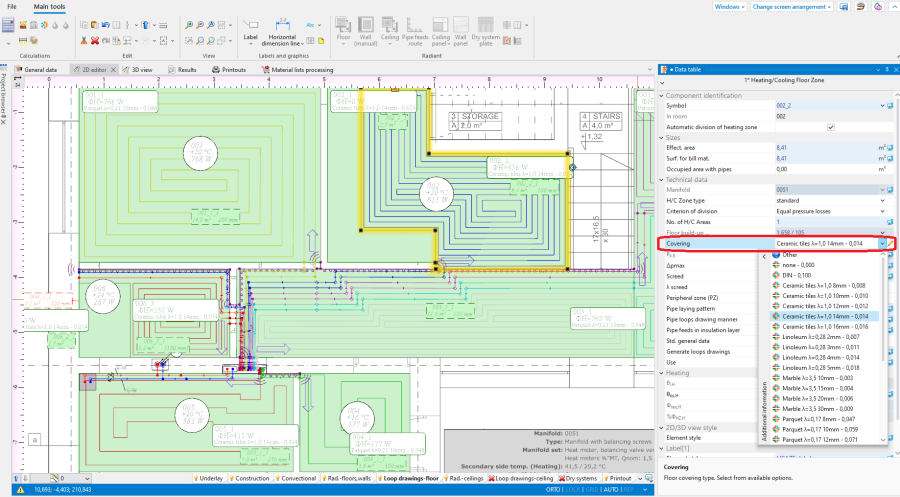
Task: Click the warning triangle in status bar
Action: tap(21, 490)
